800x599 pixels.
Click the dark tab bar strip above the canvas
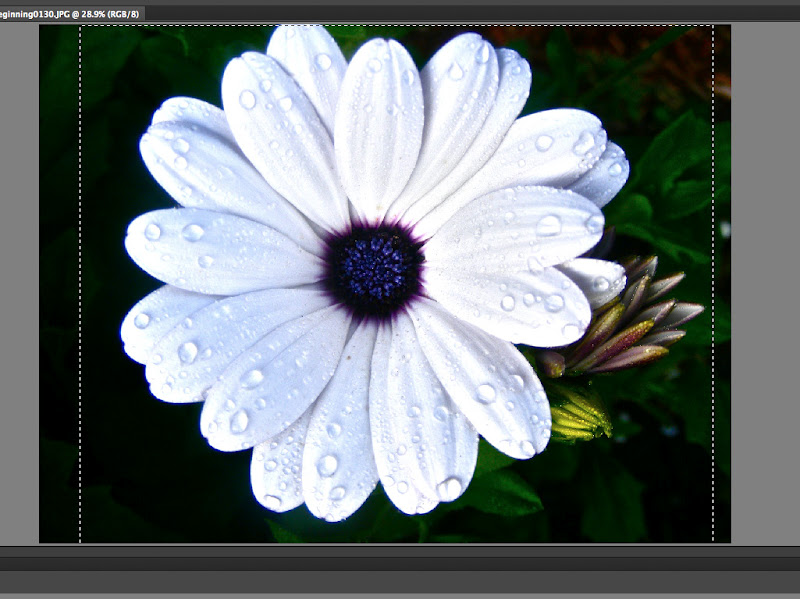click(400, 12)
